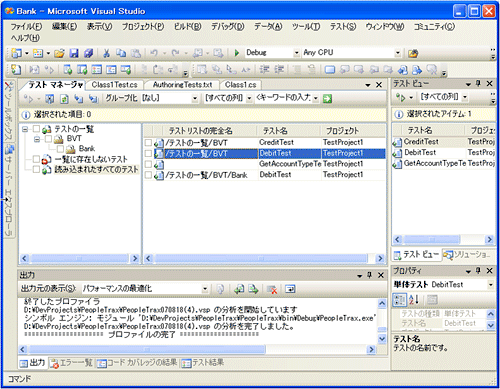Open the [すべての列] dropdown in Test View
The width and height of the screenshot is (500, 389).
point(465,97)
